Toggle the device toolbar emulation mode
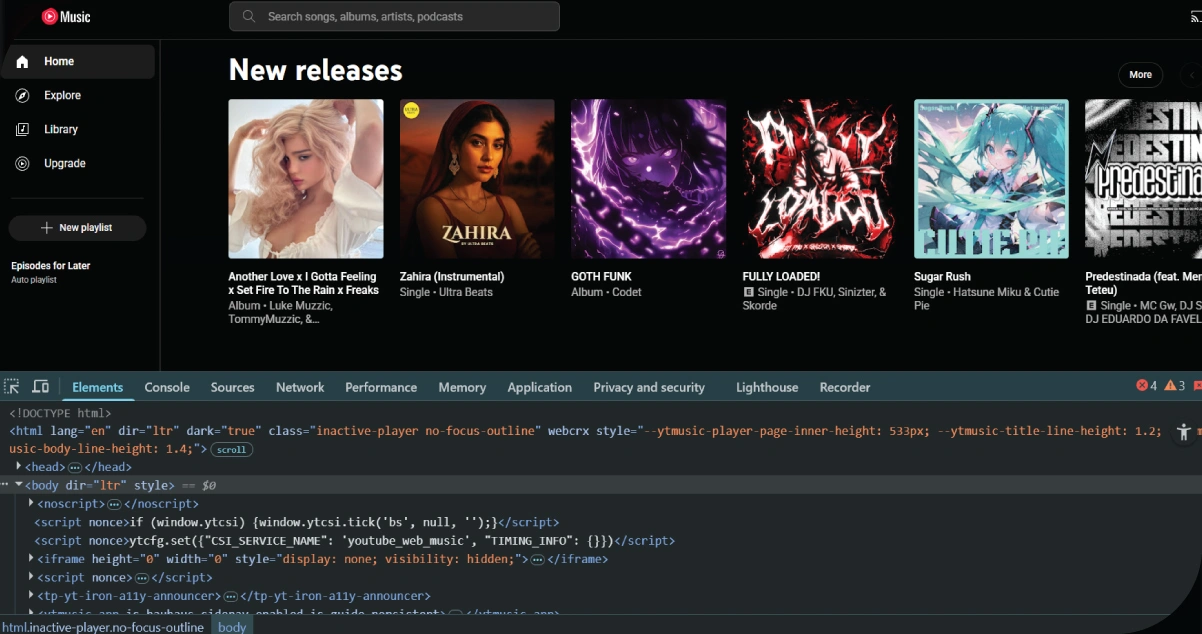 pyautogui.click(x=38, y=386)
